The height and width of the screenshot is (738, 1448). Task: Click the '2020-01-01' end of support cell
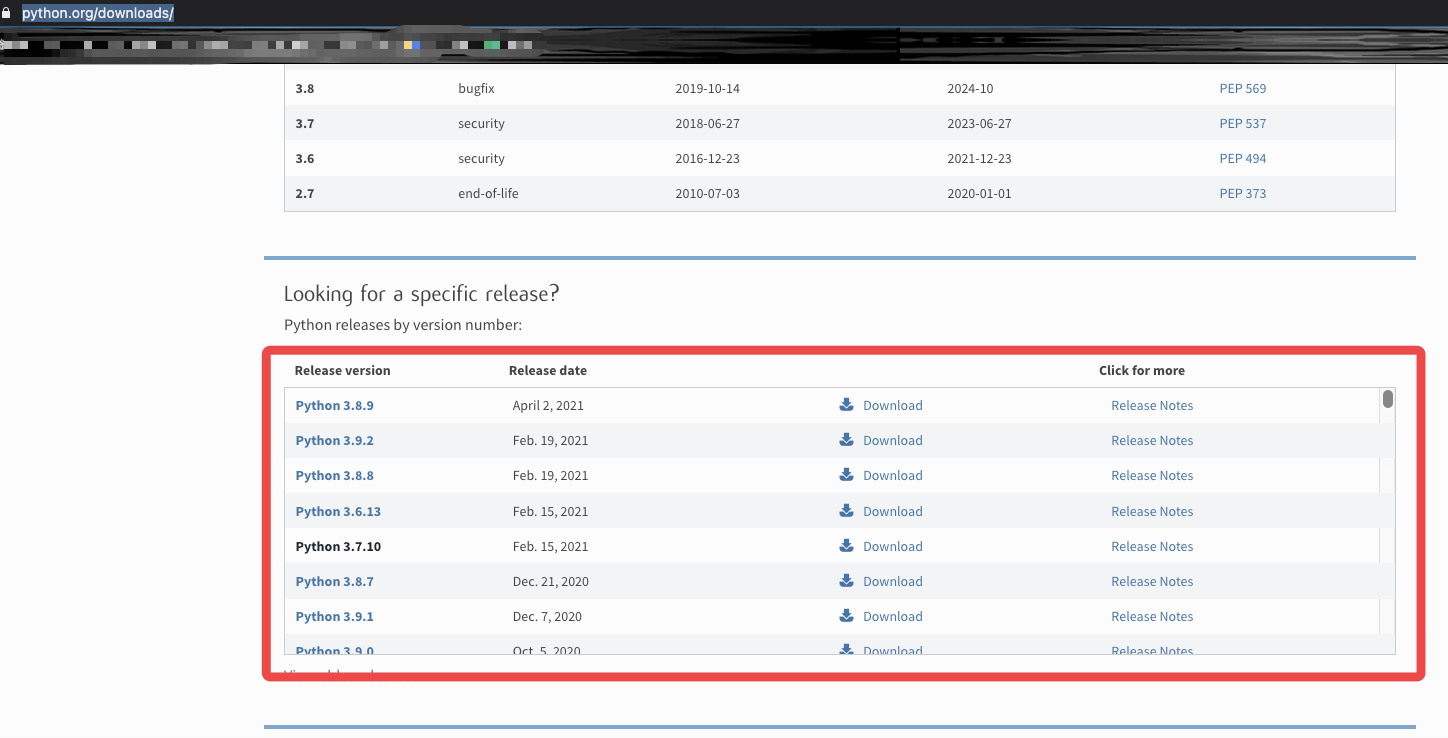click(979, 193)
